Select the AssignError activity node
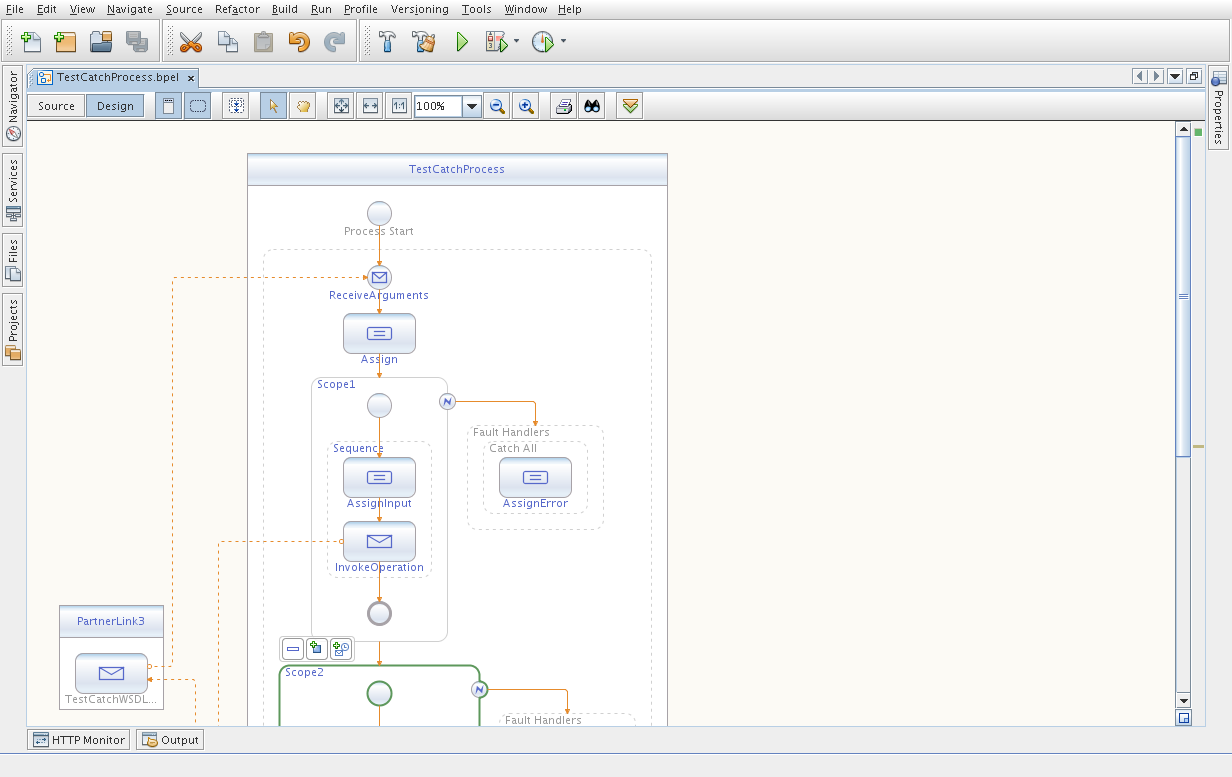The image size is (1232, 777). click(x=535, y=477)
